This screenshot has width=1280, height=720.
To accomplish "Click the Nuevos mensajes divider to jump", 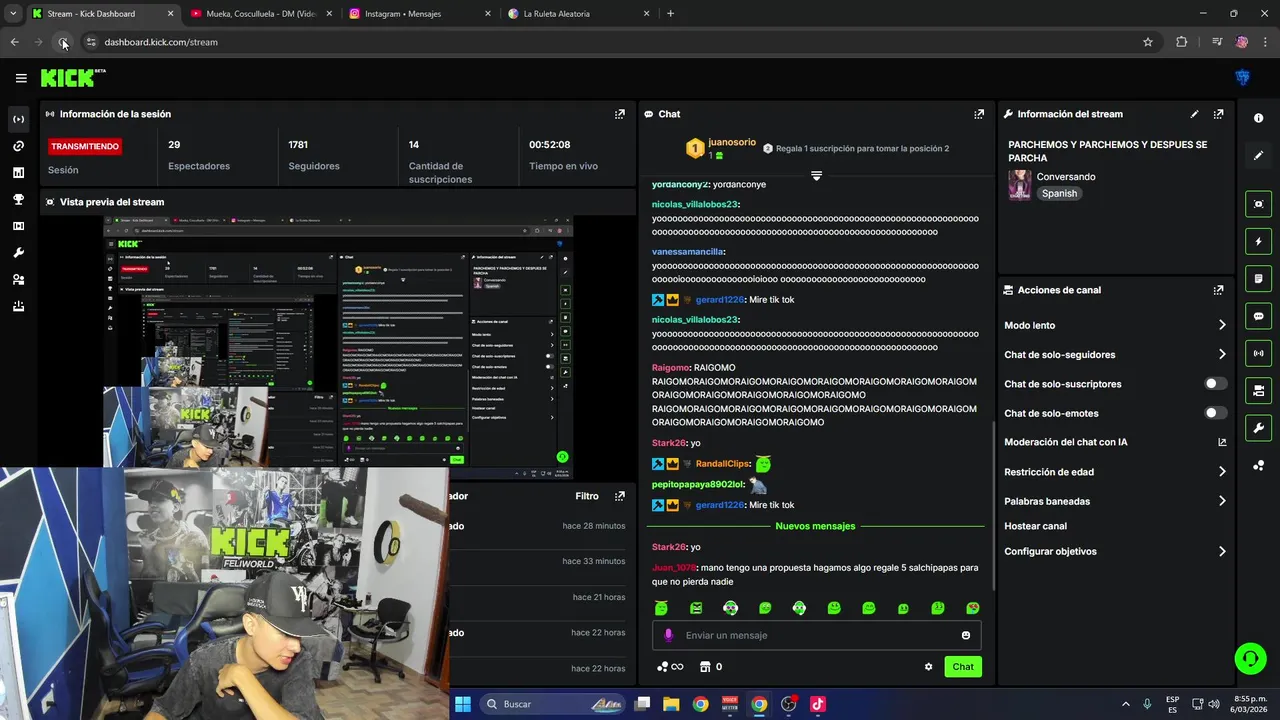I will click(815, 526).
